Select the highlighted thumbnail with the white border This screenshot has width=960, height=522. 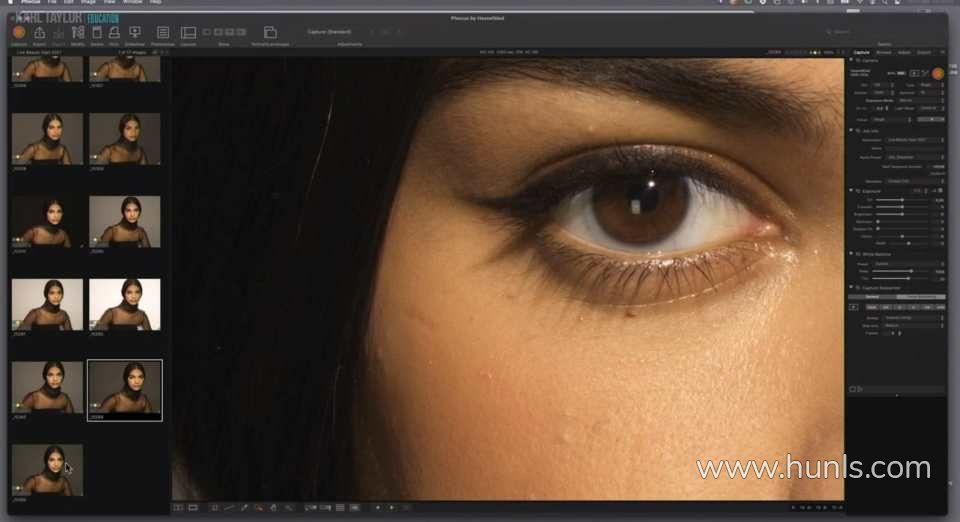(125, 390)
